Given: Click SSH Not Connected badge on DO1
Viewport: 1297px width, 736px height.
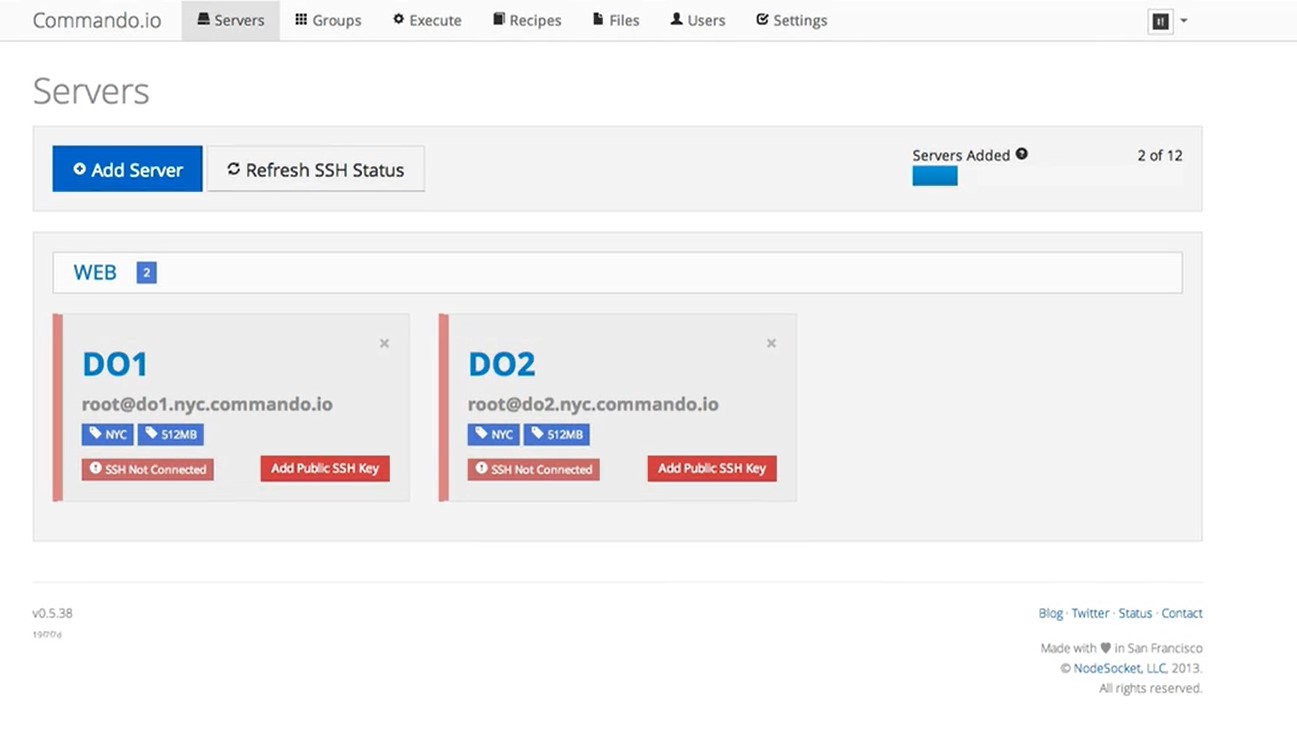Looking at the screenshot, I should (148, 469).
